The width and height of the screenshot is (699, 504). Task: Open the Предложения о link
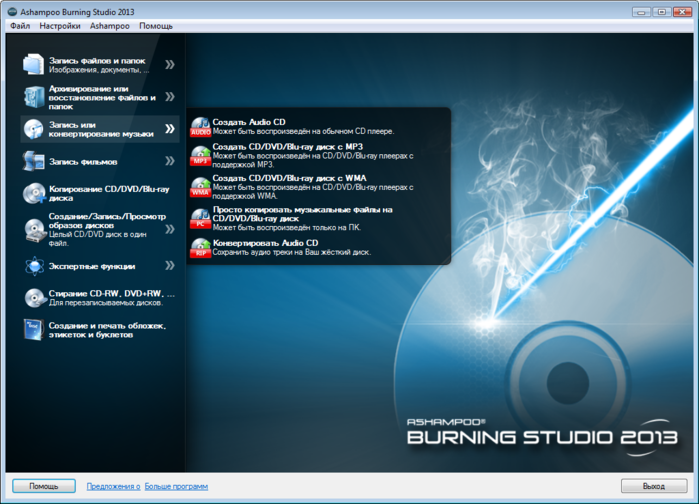pos(113,486)
